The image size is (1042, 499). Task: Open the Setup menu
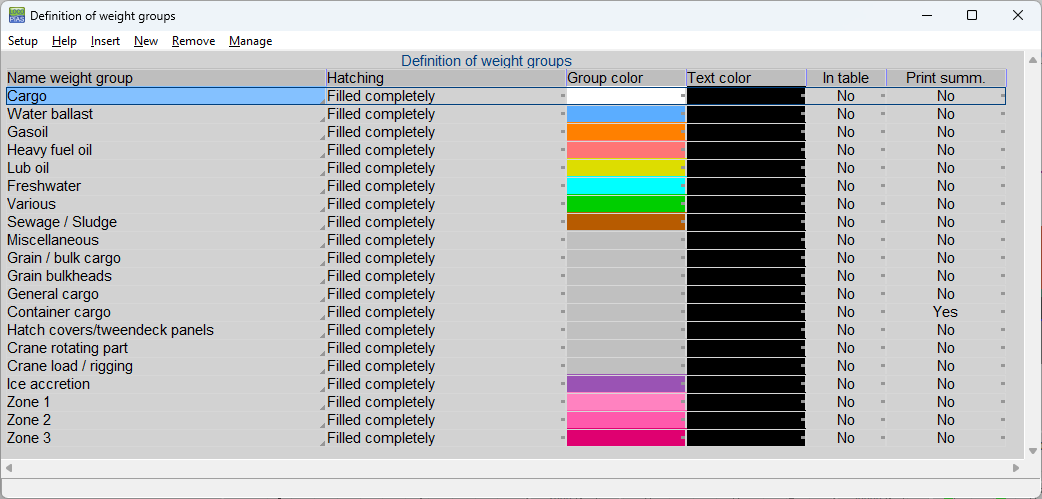[23, 41]
